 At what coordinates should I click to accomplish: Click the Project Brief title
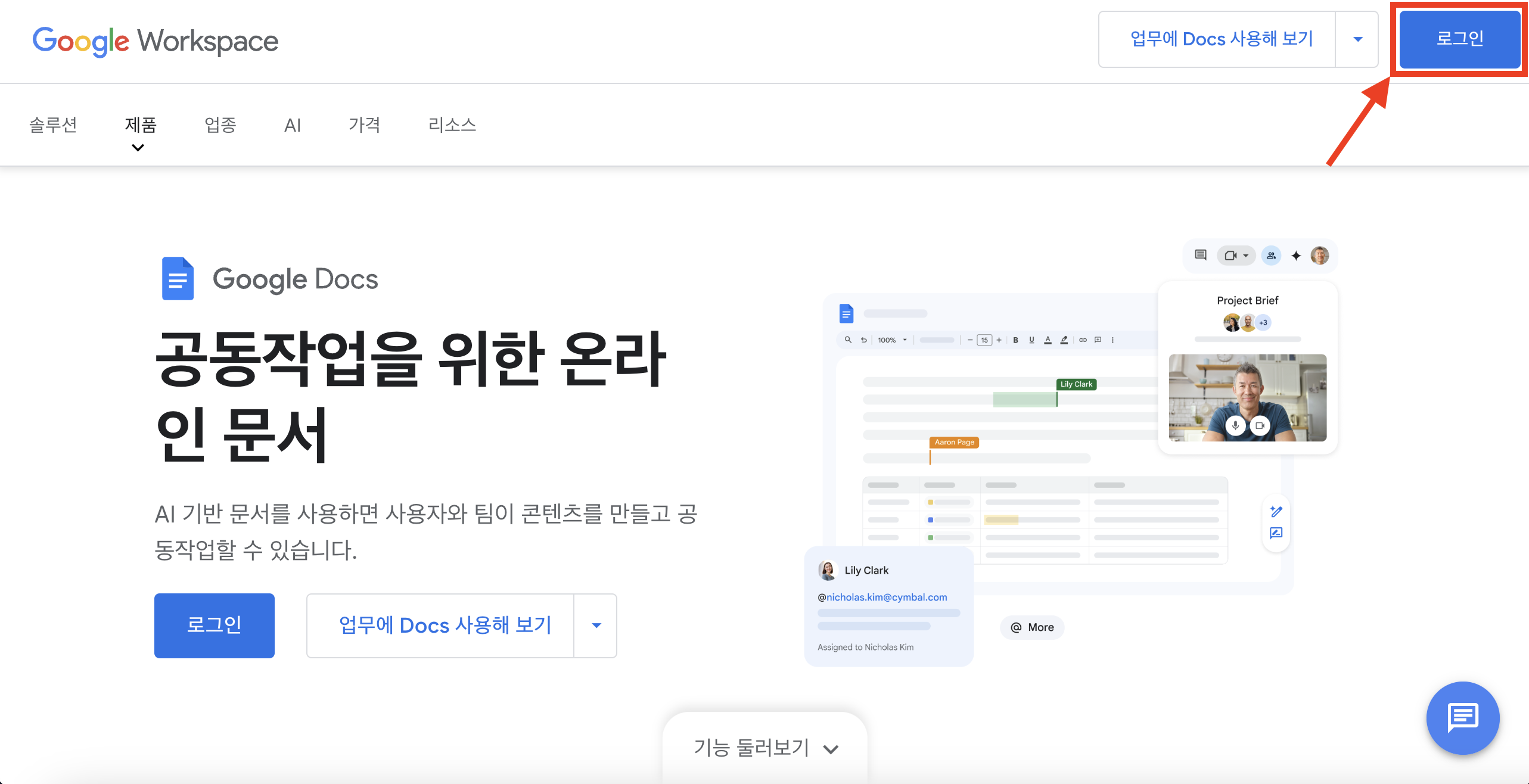click(x=1247, y=300)
